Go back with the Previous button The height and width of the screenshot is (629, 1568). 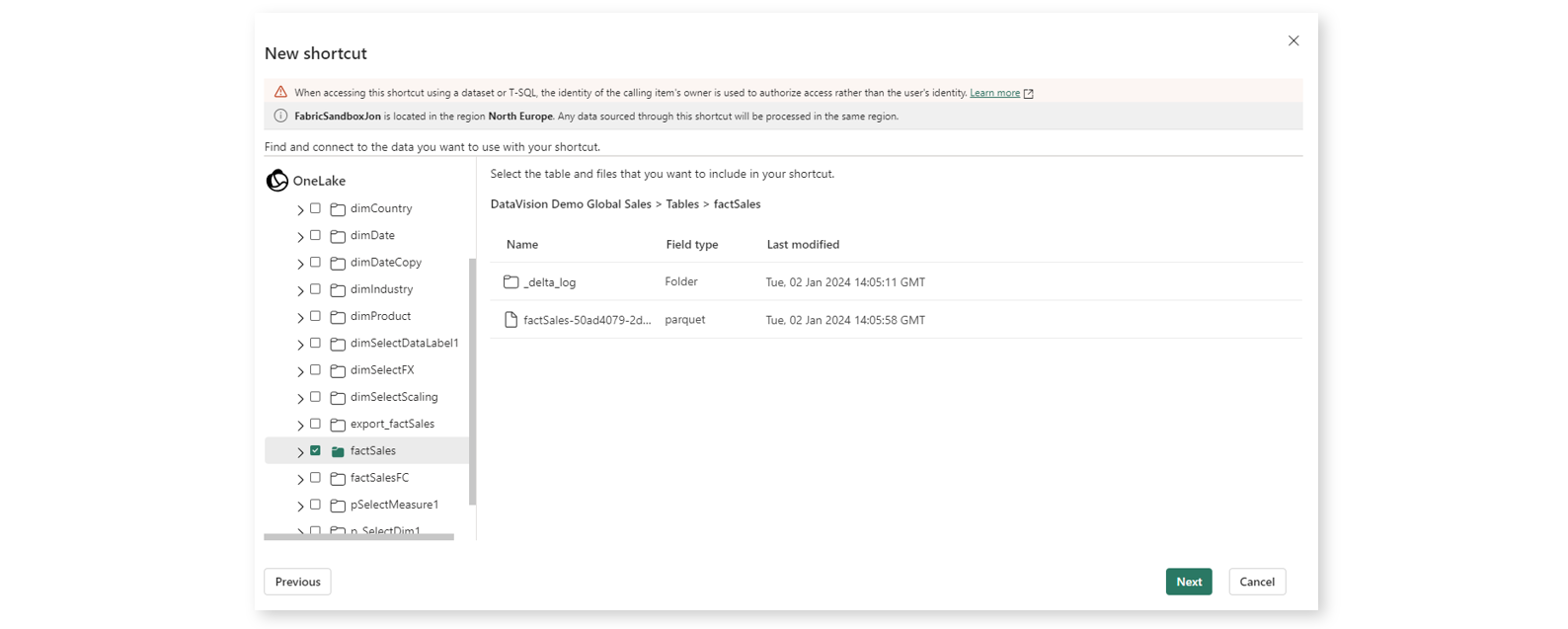coord(297,582)
